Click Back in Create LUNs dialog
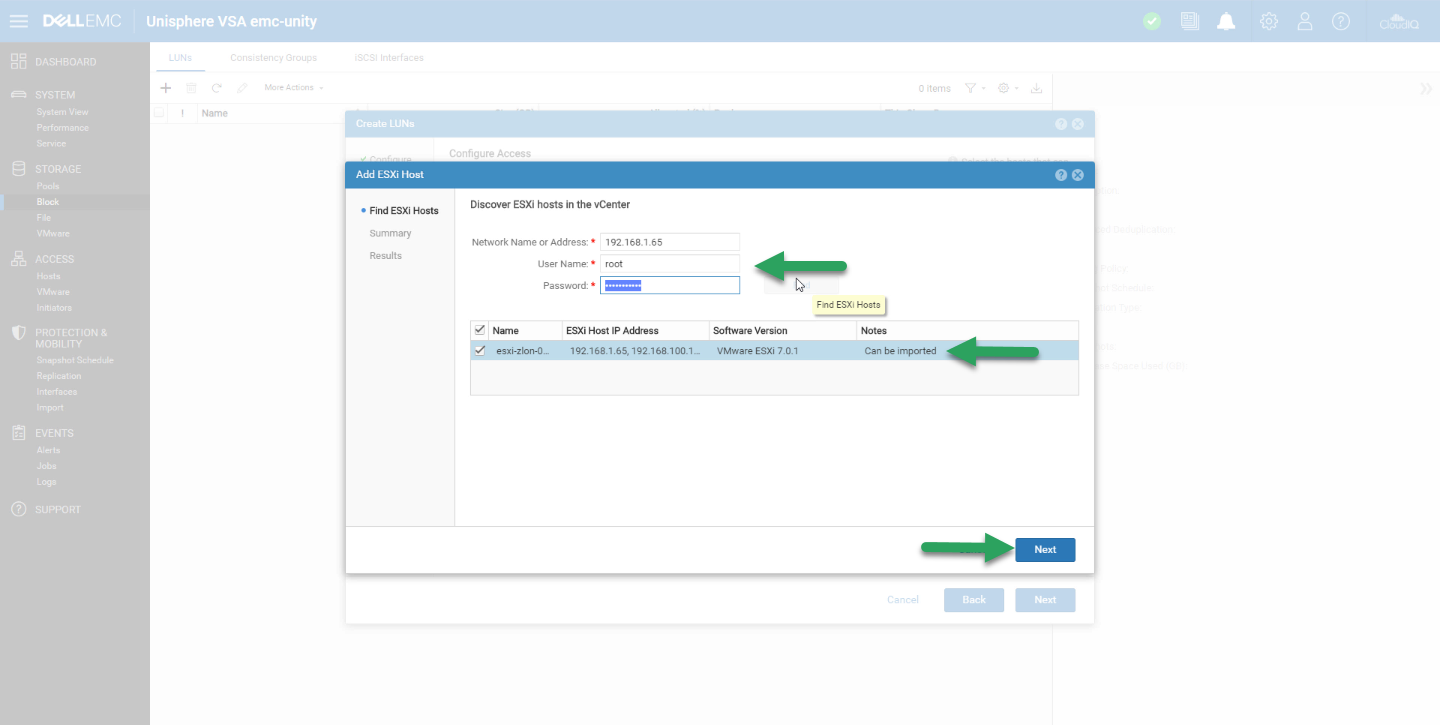Screen dimensions: 1440x725 [974, 600]
